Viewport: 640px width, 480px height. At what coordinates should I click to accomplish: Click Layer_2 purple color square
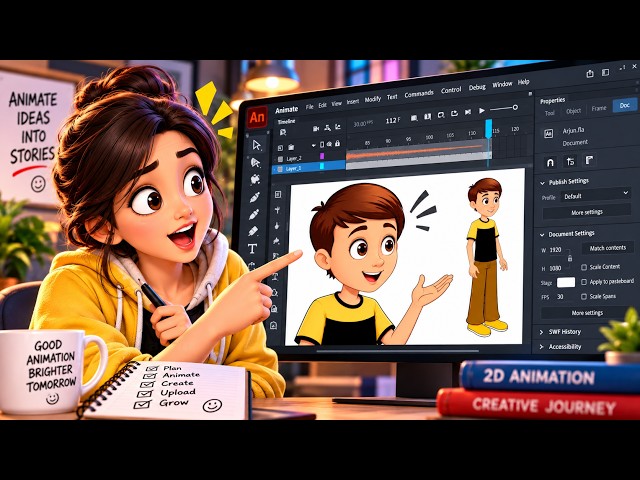coord(322,156)
